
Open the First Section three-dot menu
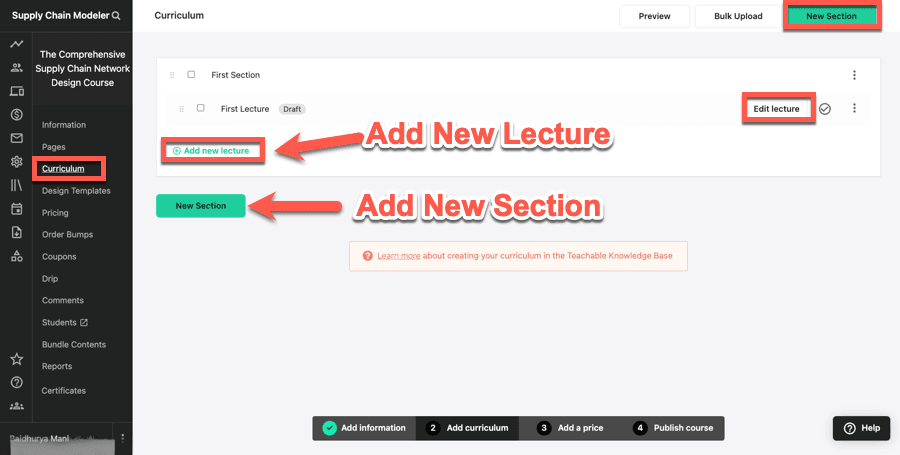(854, 75)
